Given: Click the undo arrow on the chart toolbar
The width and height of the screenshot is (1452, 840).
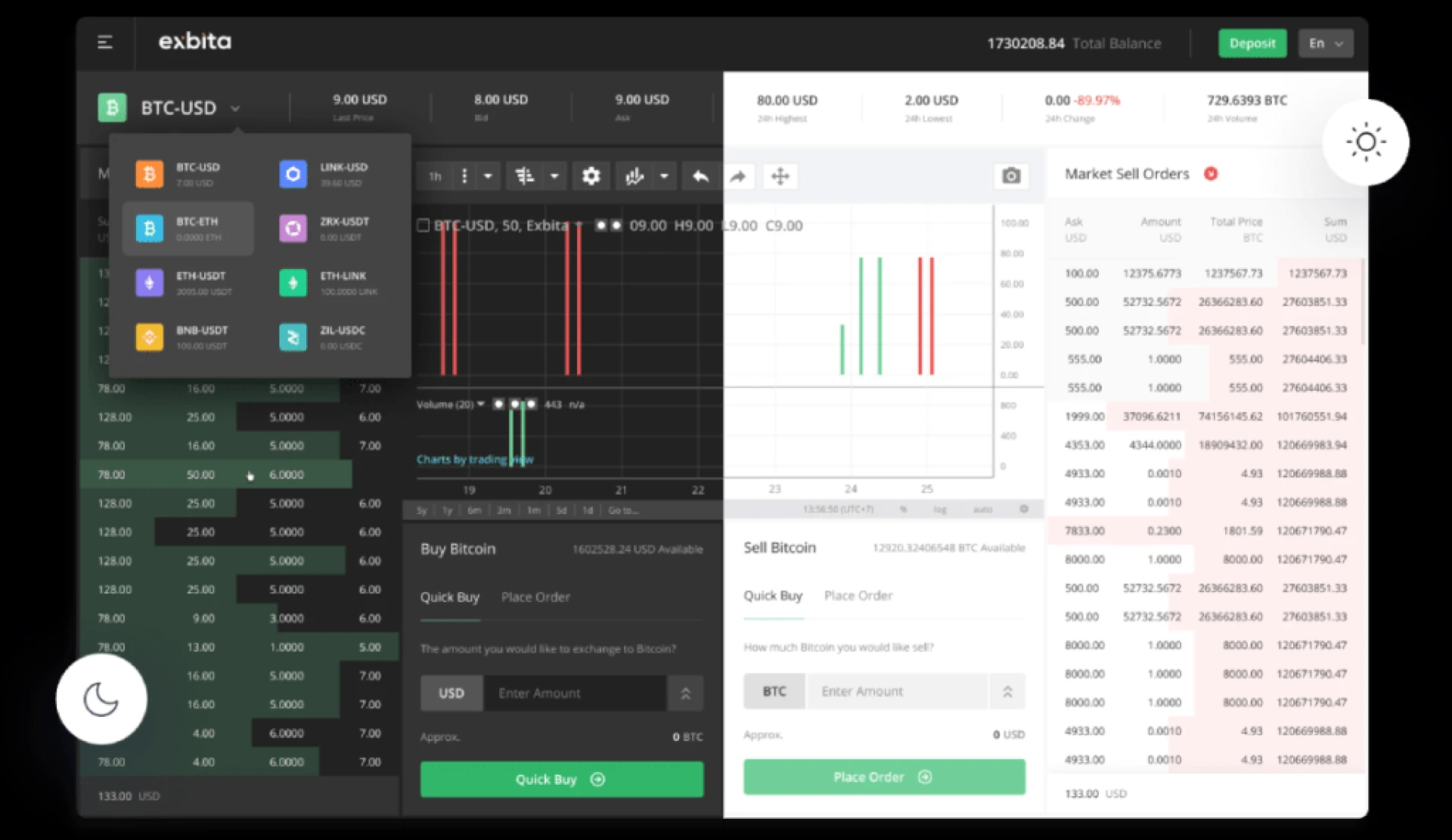Looking at the screenshot, I should click(700, 176).
